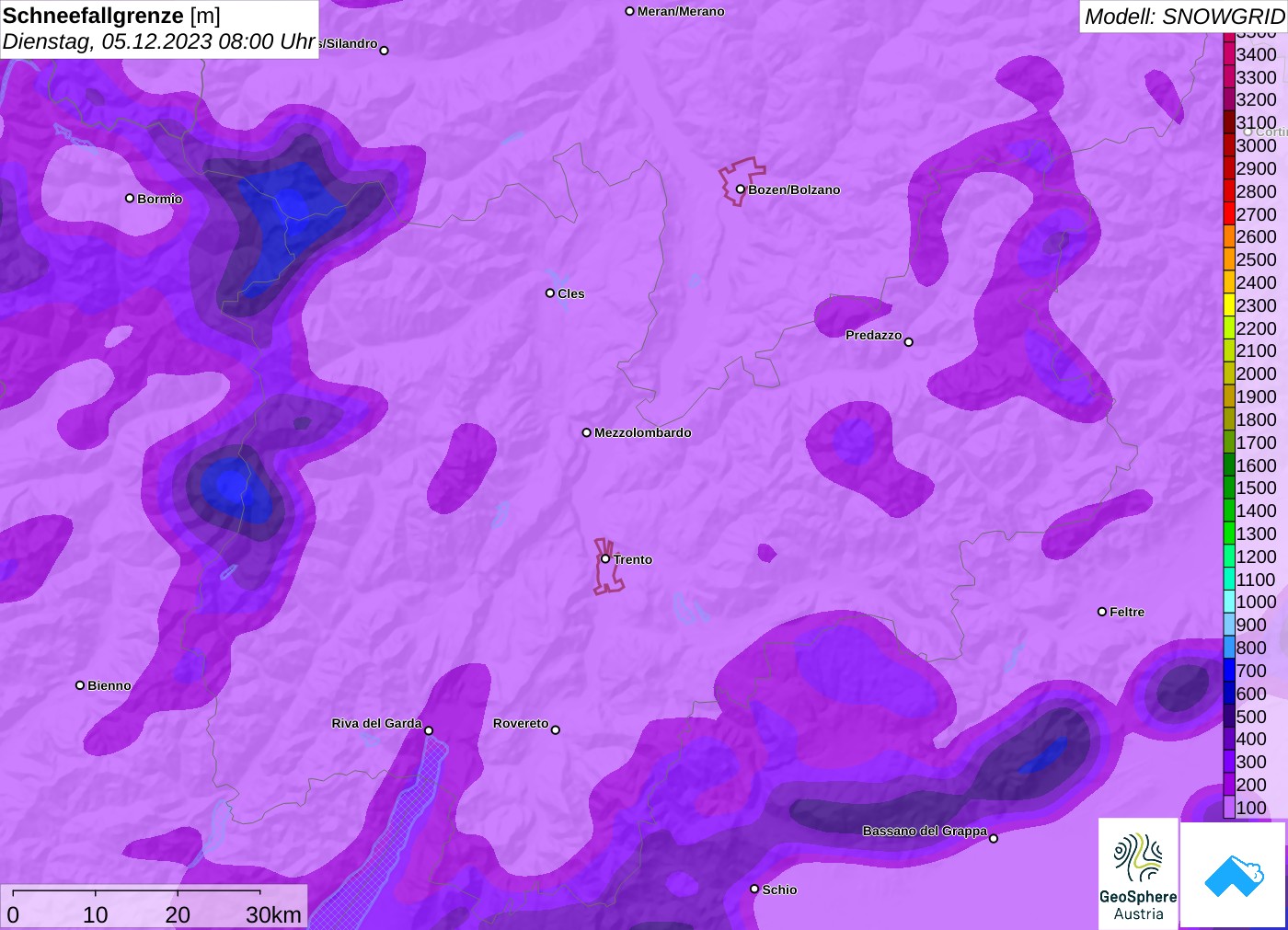1288x930 pixels.
Task: Click the 10 mark on scale bar
Action: pyautogui.click(x=96, y=914)
